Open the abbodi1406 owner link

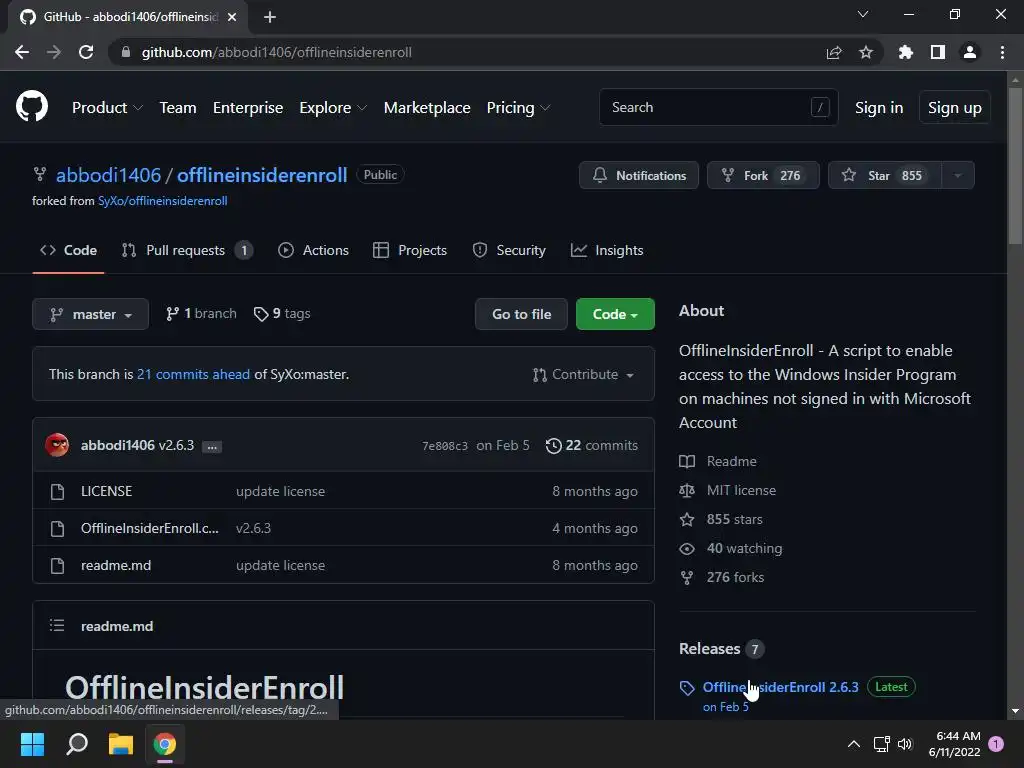pos(108,175)
